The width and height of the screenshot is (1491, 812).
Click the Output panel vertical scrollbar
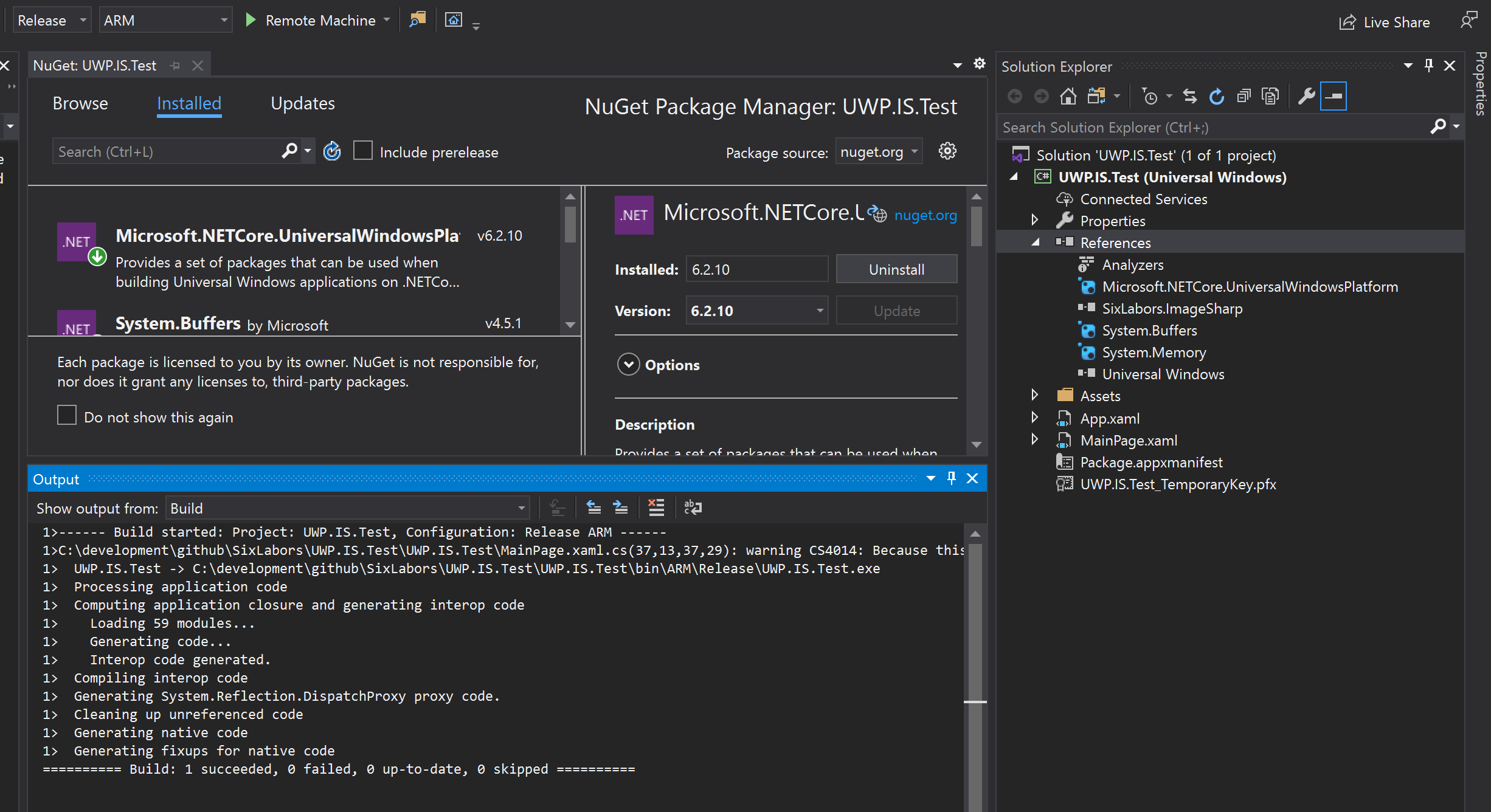tap(975, 638)
